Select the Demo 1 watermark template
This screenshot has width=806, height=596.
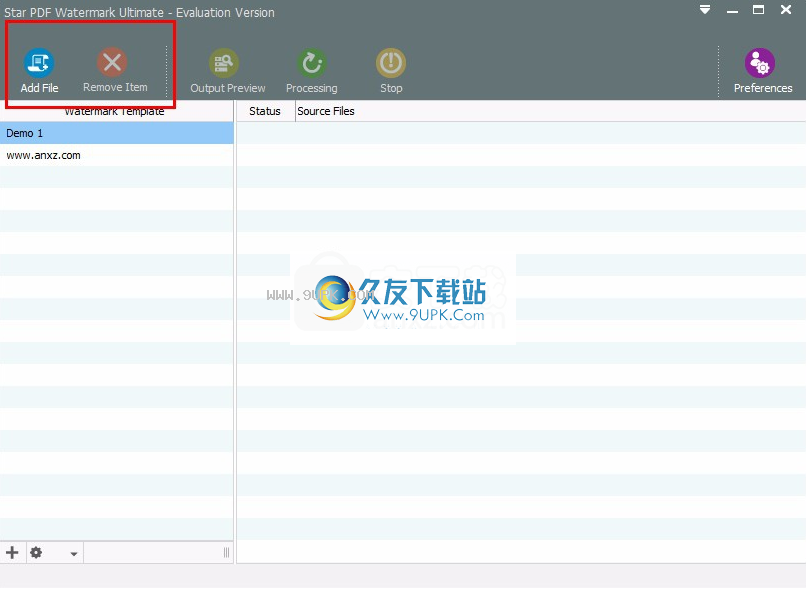pos(117,133)
